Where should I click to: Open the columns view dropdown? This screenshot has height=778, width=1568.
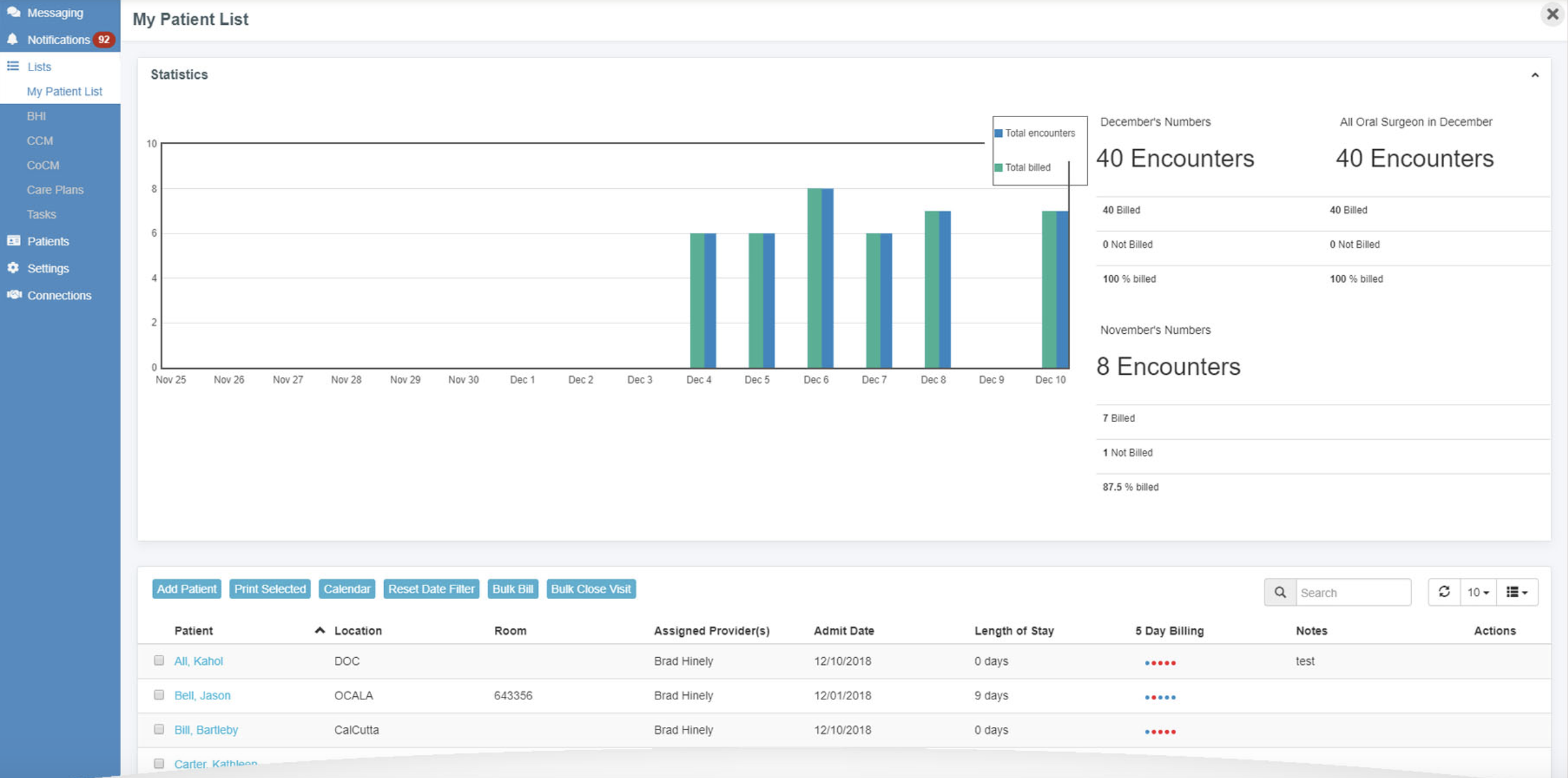coord(1517,592)
